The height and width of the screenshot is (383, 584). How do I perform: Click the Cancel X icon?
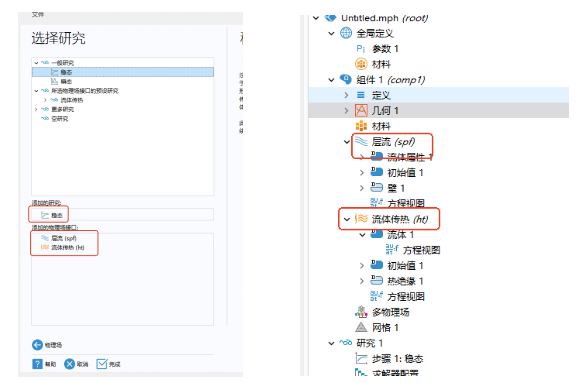[69, 364]
